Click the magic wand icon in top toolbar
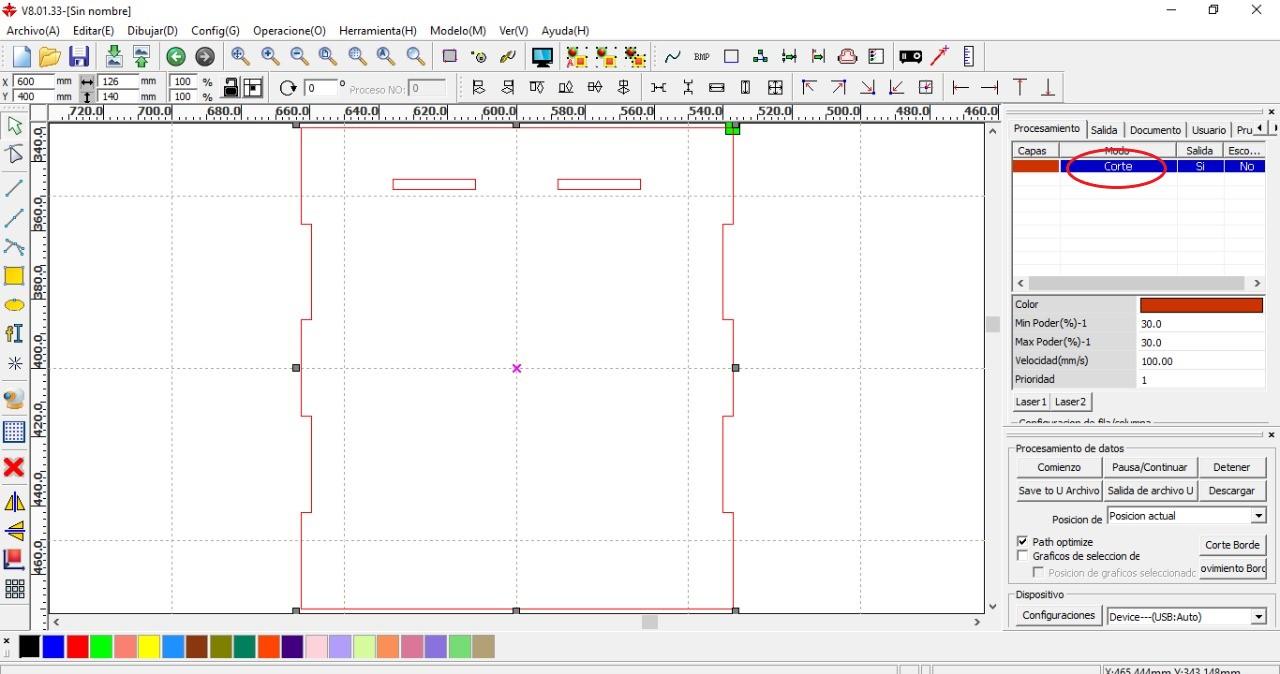Screen dimensions: 1280x674 pos(940,57)
